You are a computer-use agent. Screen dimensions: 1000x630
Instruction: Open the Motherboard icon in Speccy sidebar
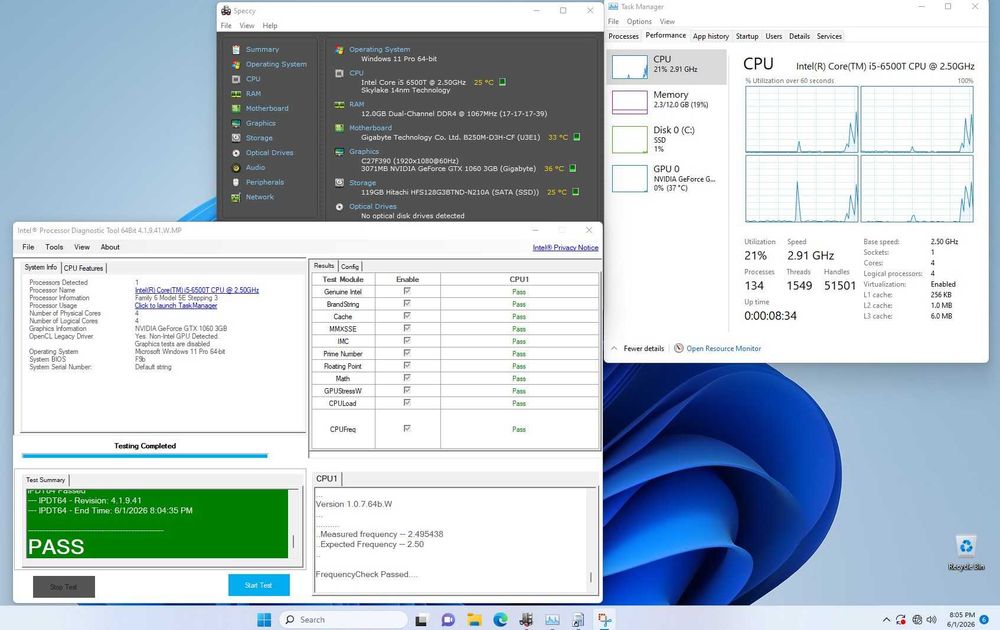[236, 108]
